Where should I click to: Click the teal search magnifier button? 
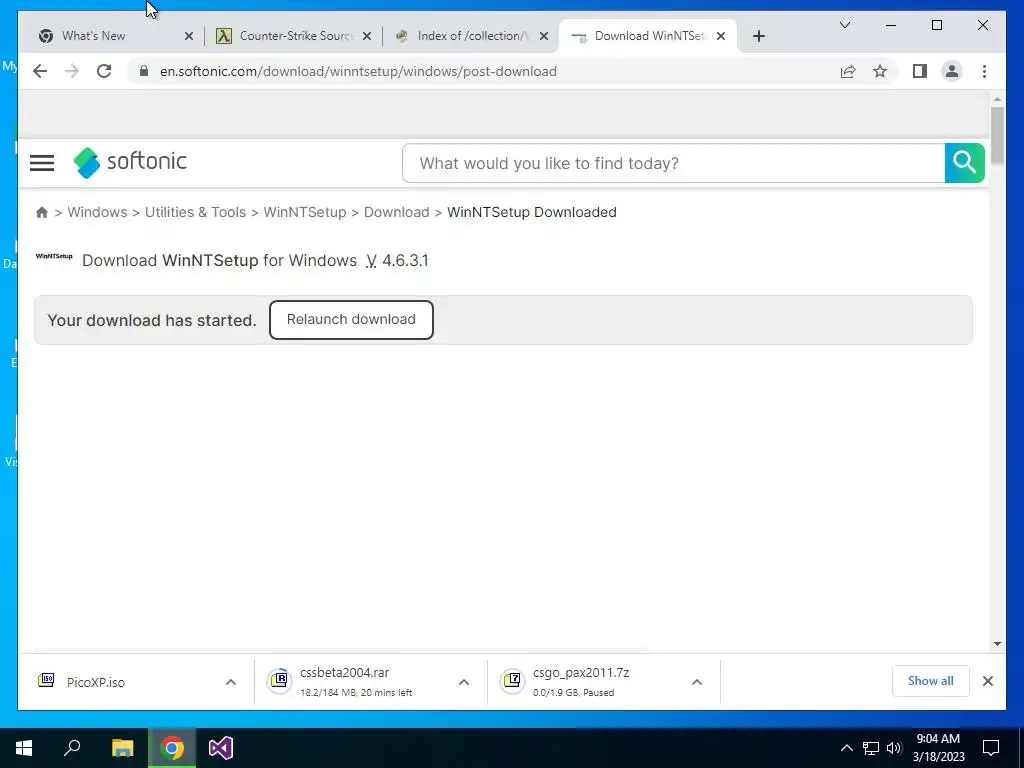[964, 163]
